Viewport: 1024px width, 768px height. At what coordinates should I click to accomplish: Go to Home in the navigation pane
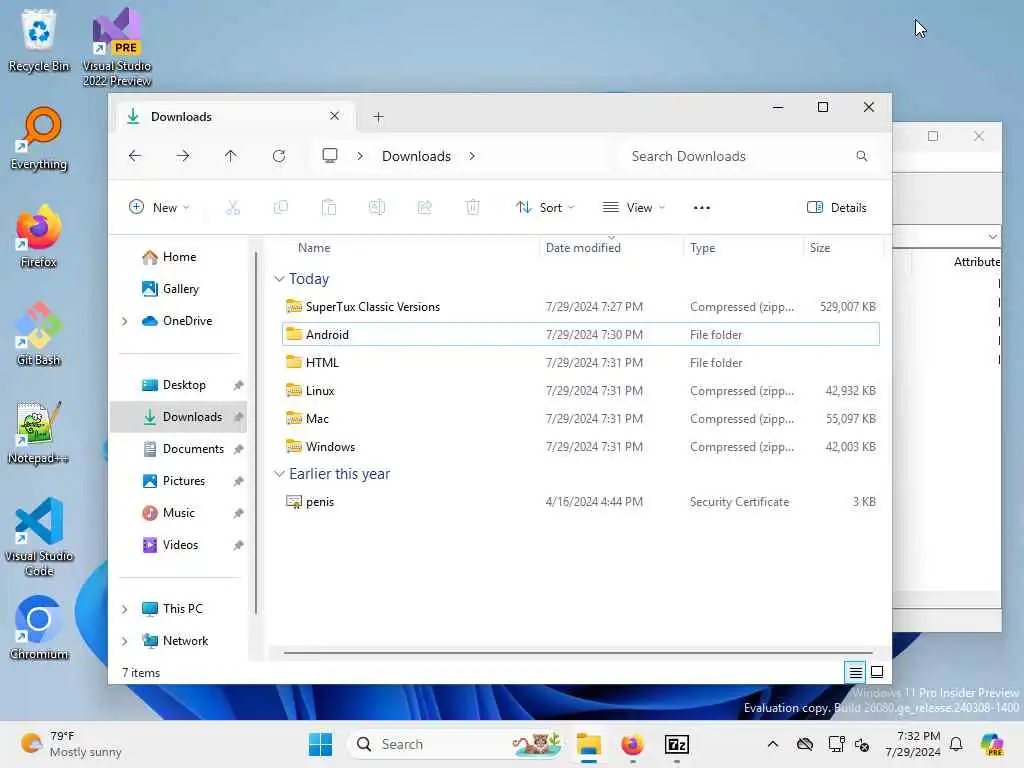(x=178, y=257)
